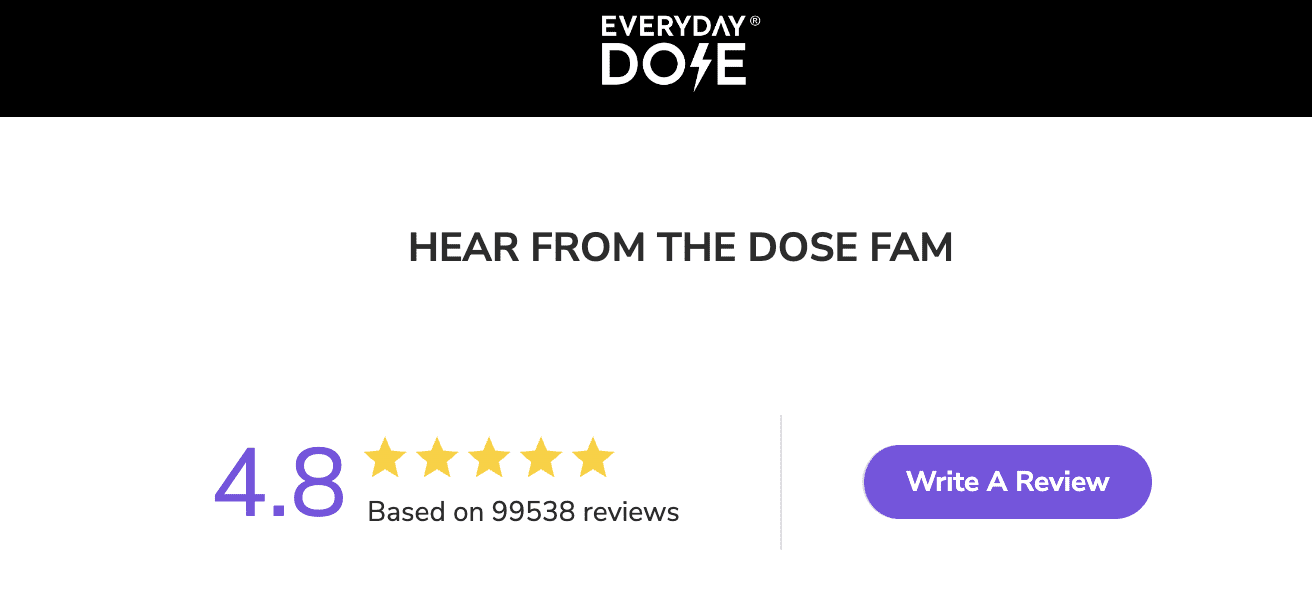Click the letter D in the DOSE logo

[619, 66]
